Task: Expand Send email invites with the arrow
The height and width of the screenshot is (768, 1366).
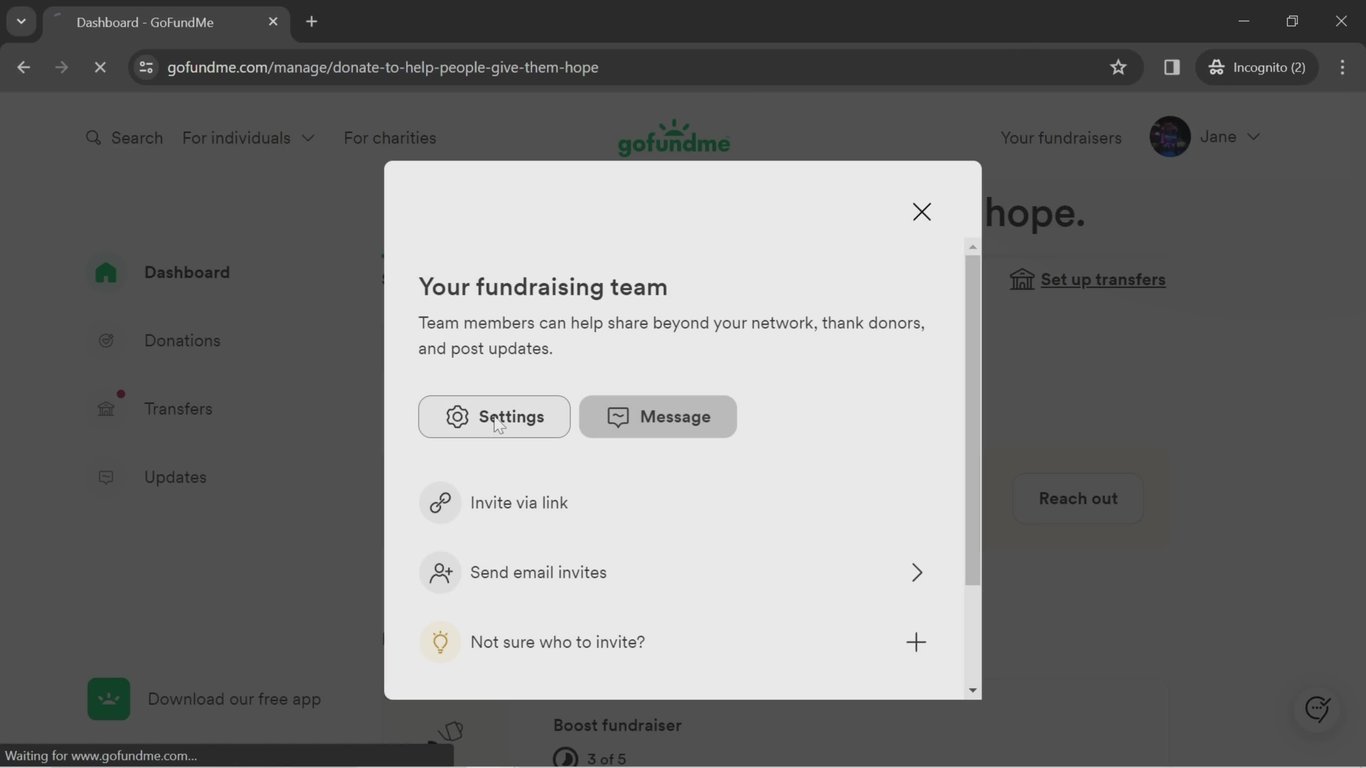Action: coord(917,572)
